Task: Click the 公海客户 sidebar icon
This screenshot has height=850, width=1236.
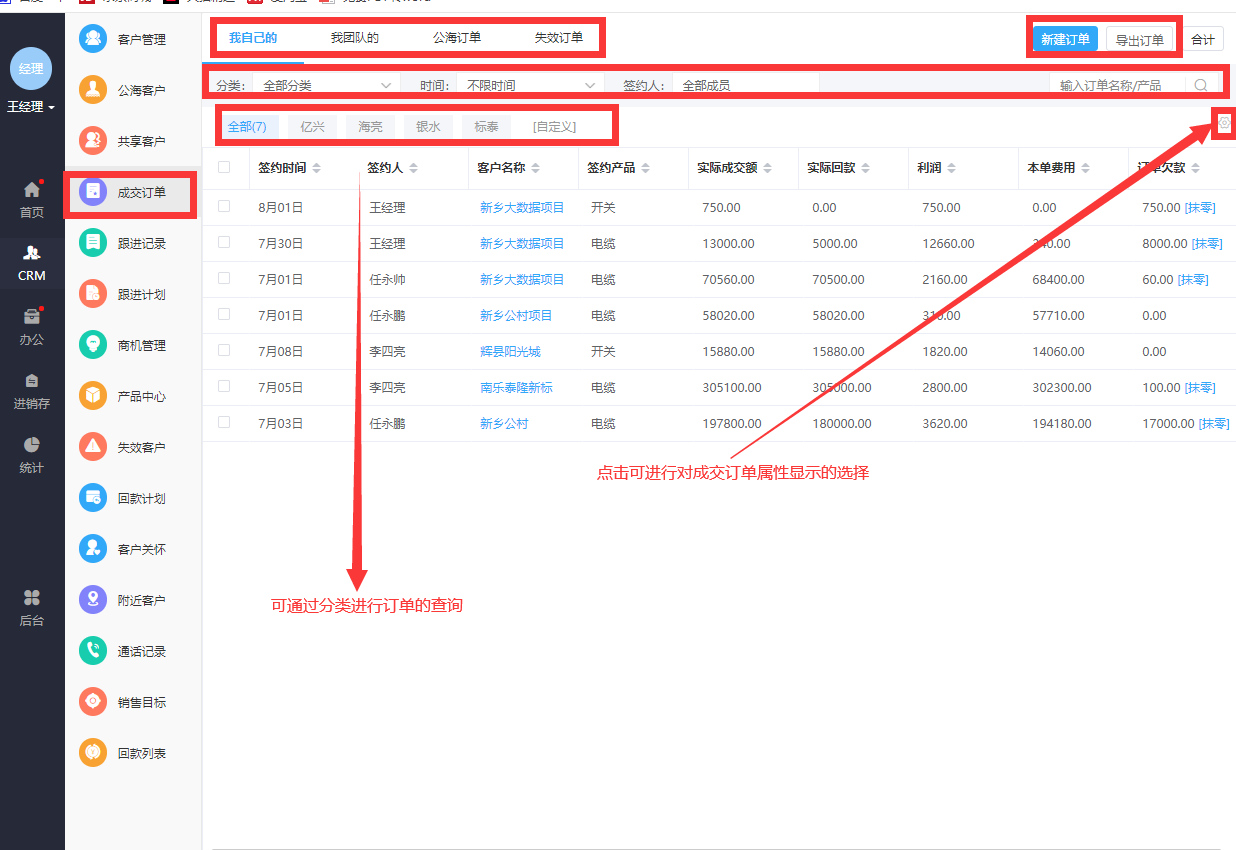Action: coord(93,90)
